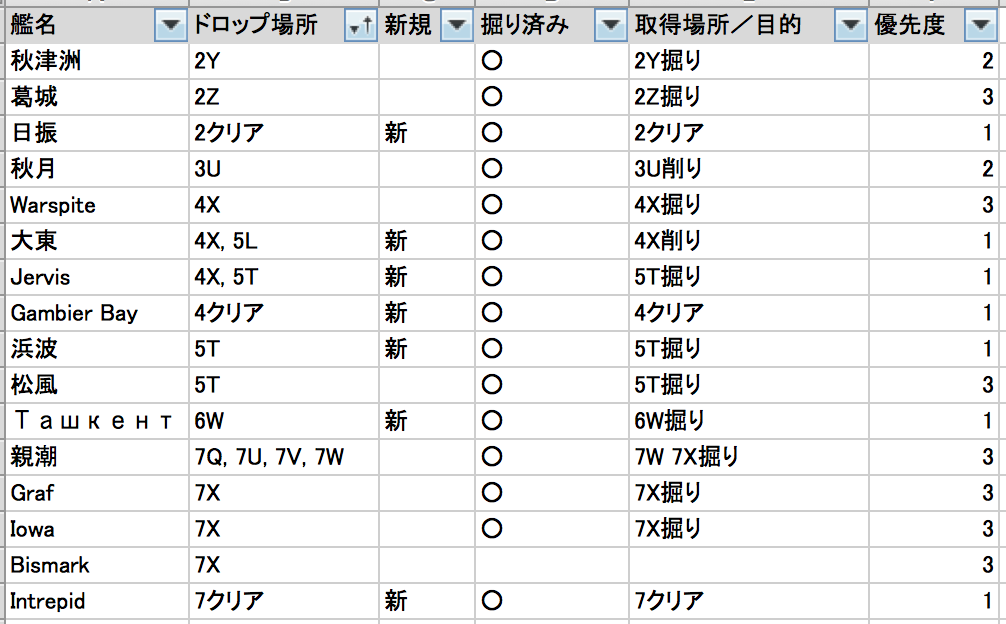Click drop location cell 2Z

coord(284,97)
